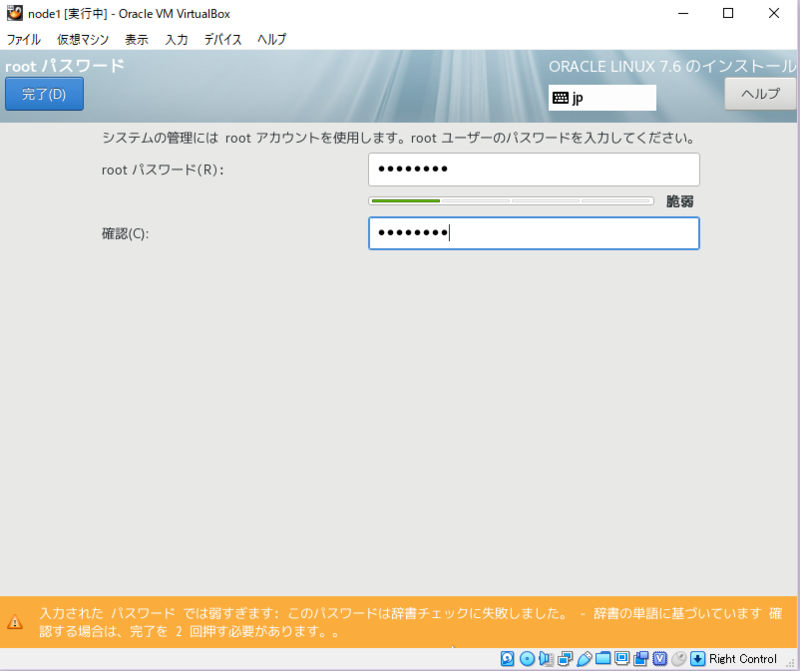Image resolution: width=800 pixels, height=671 pixels.
Task: Click the jp keyboard layout indicator
Action: point(602,97)
